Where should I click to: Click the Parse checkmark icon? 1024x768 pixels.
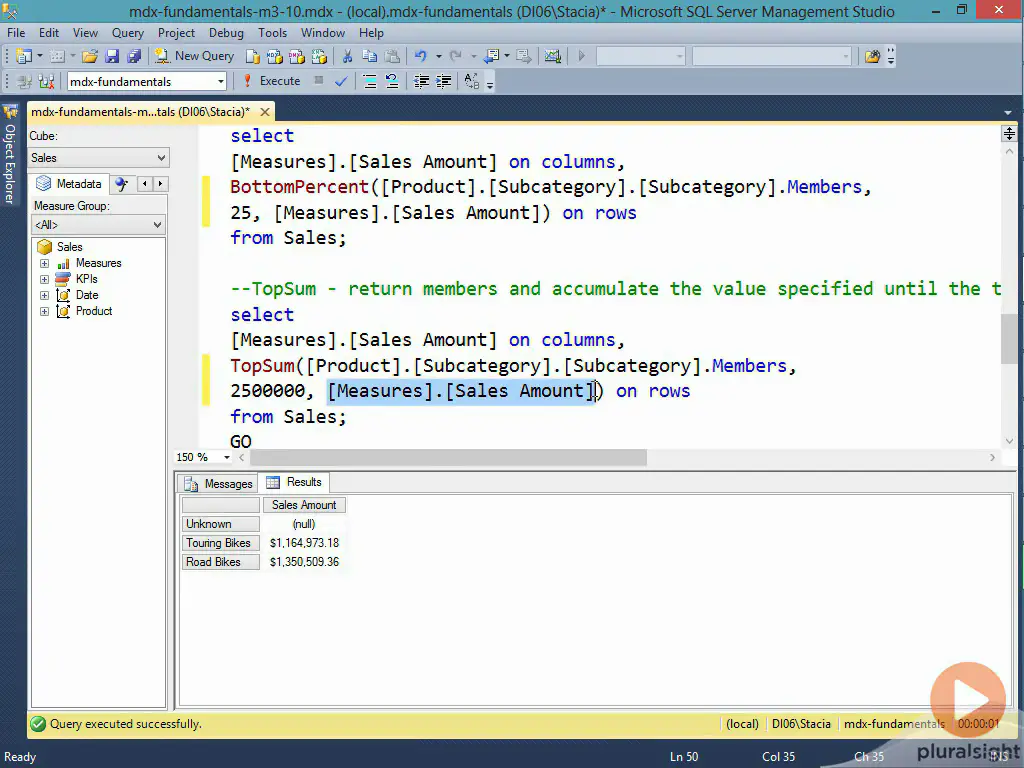pos(341,81)
